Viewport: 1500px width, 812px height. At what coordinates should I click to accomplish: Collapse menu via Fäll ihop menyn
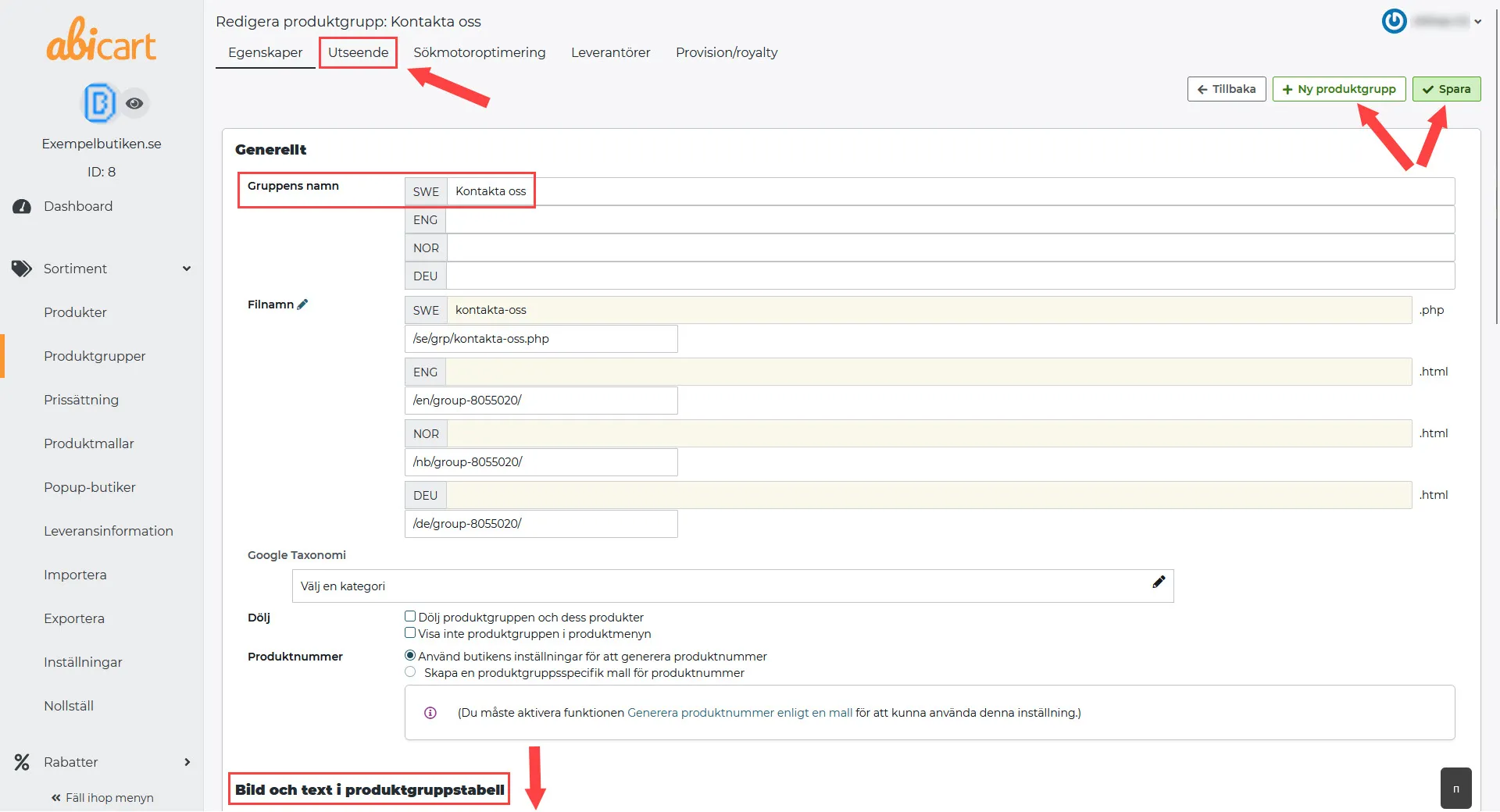(x=102, y=798)
